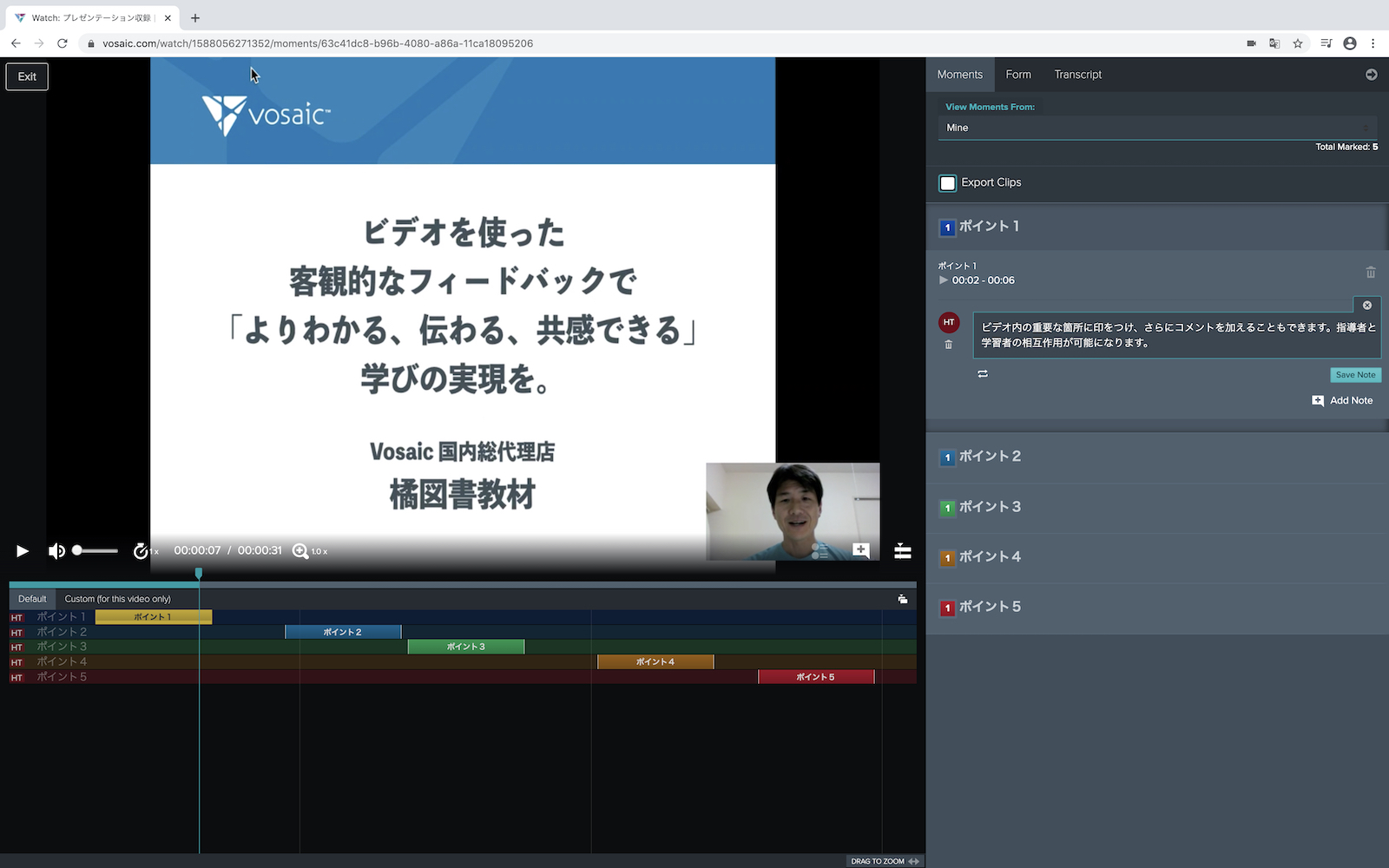The image size is (1389, 868).
Task: Expand the ポイント4 moment group
Action: [1157, 557]
